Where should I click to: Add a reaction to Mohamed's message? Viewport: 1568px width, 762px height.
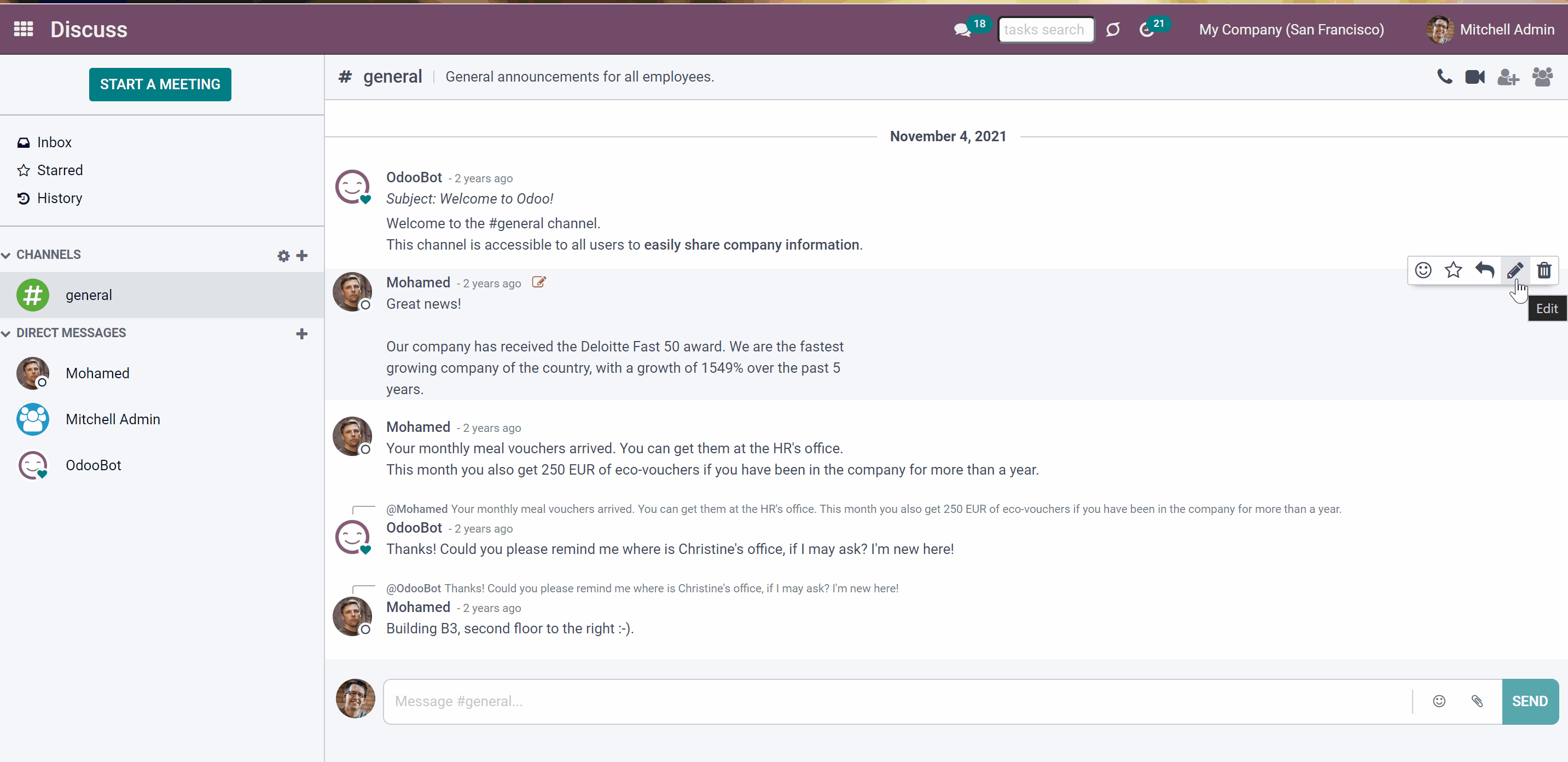[1423, 270]
